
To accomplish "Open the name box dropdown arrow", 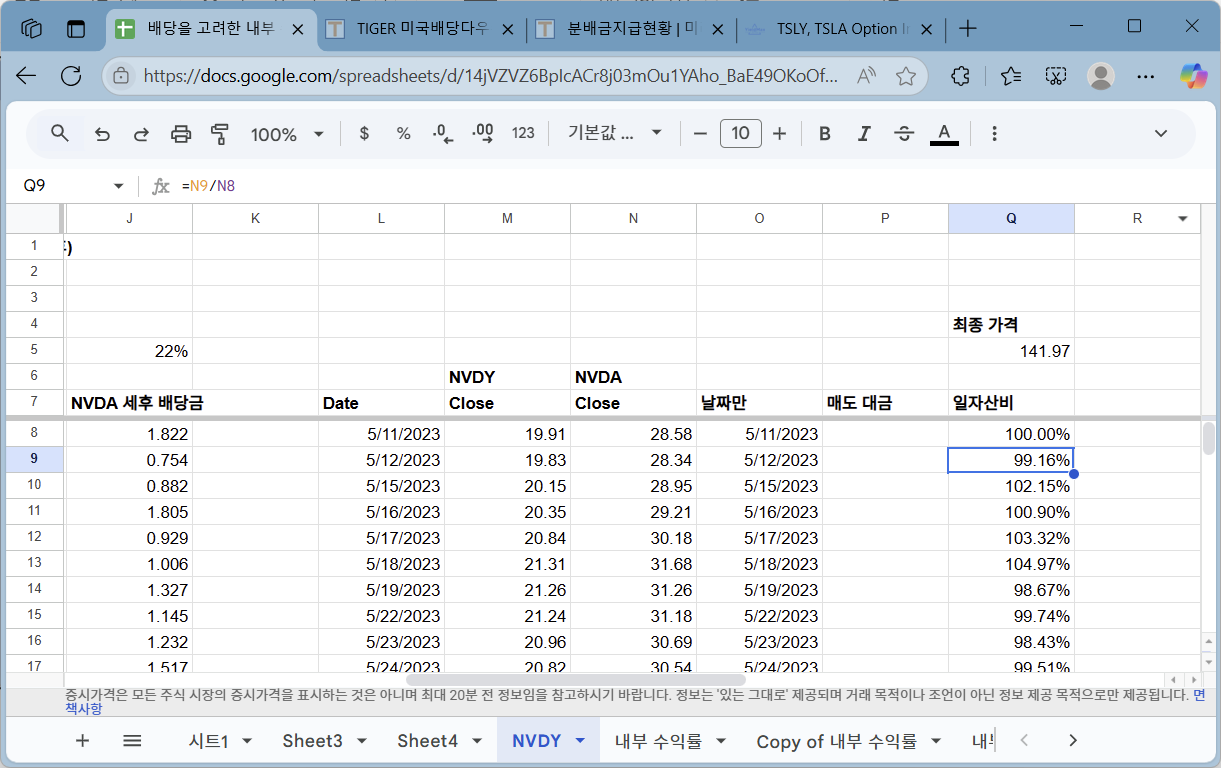I will [x=118, y=186].
